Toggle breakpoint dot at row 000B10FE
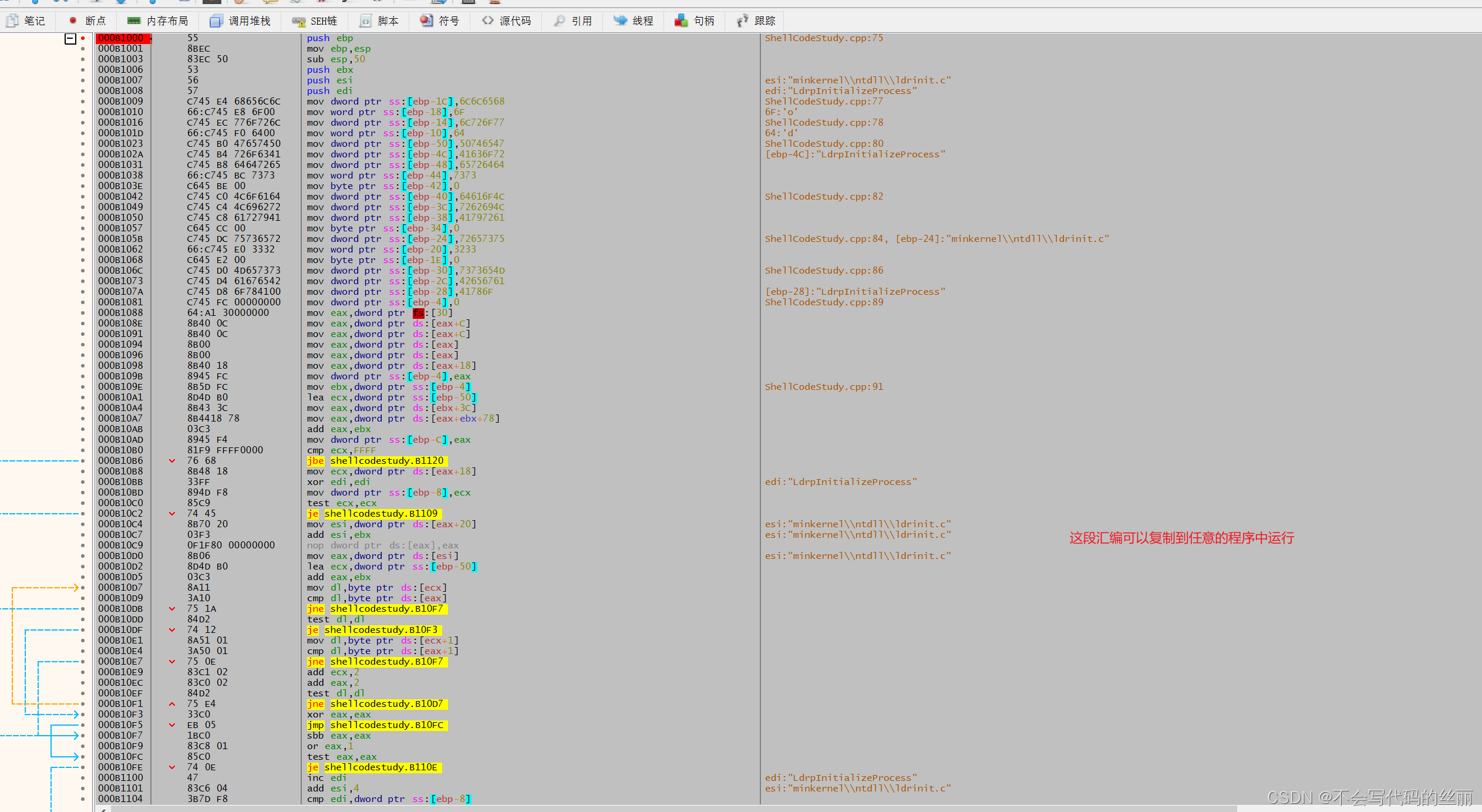 click(x=83, y=767)
